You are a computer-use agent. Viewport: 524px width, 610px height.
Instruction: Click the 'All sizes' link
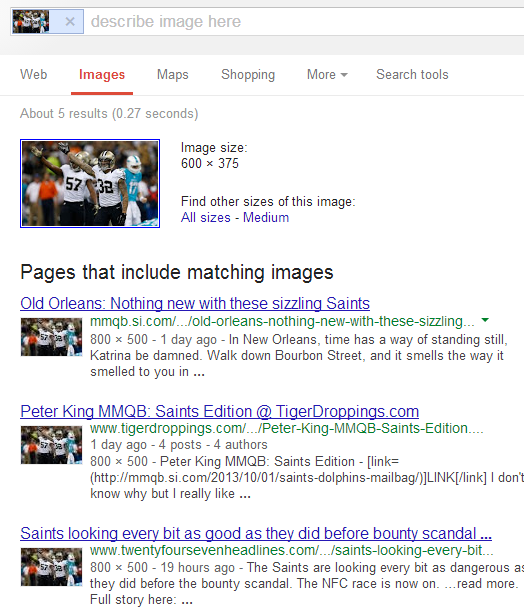pyautogui.click(x=206, y=217)
